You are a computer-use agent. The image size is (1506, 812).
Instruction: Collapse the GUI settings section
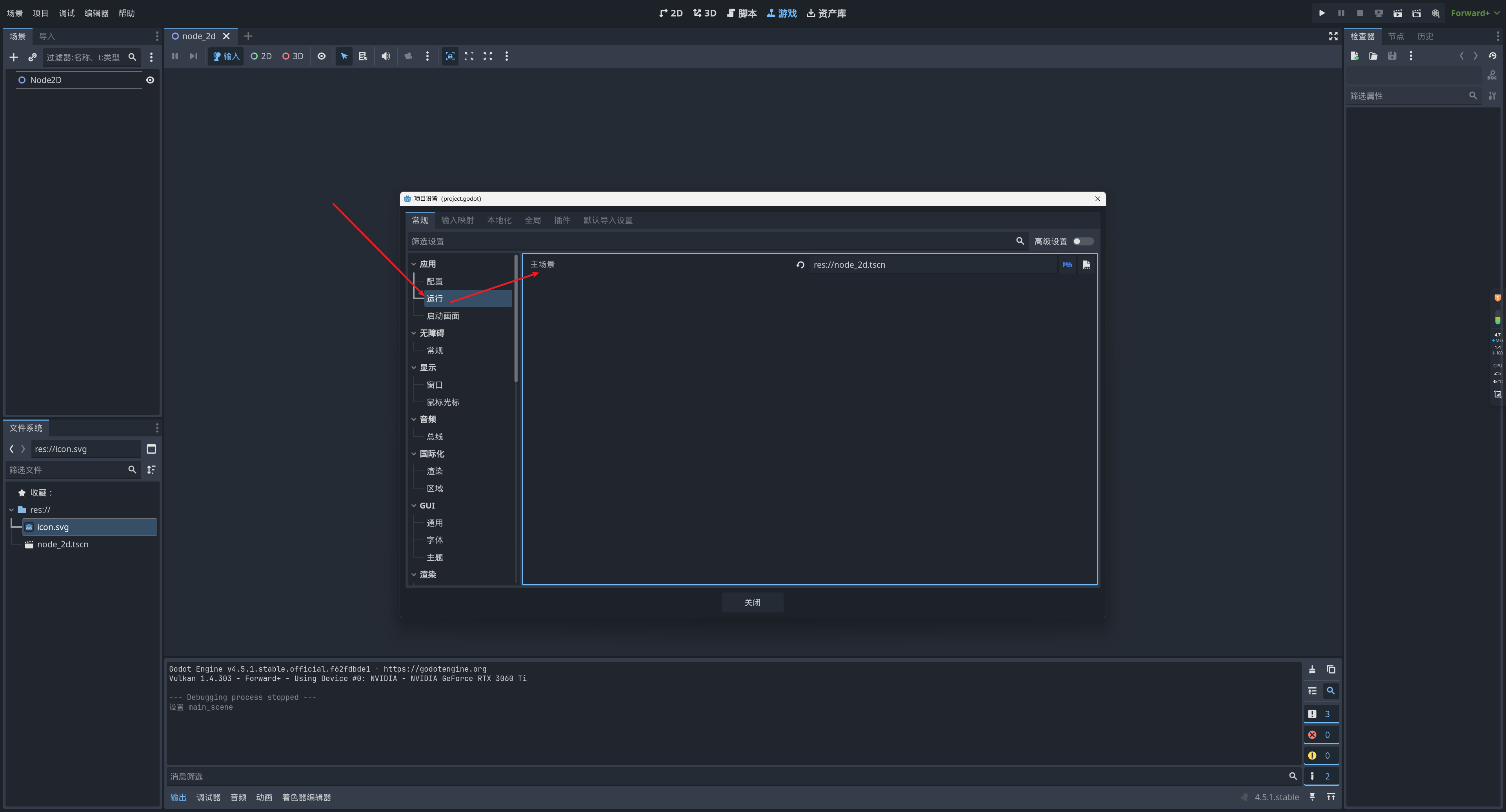414,506
